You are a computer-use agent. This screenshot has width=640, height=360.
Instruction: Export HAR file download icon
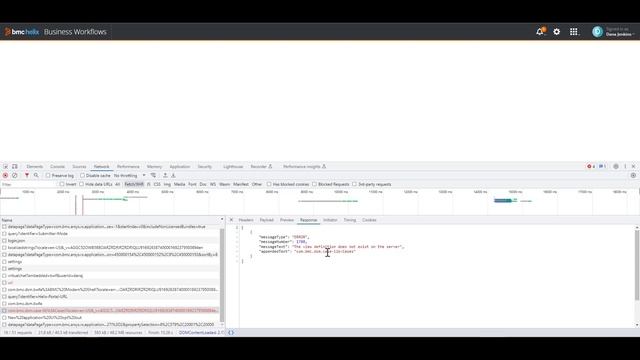173,176
